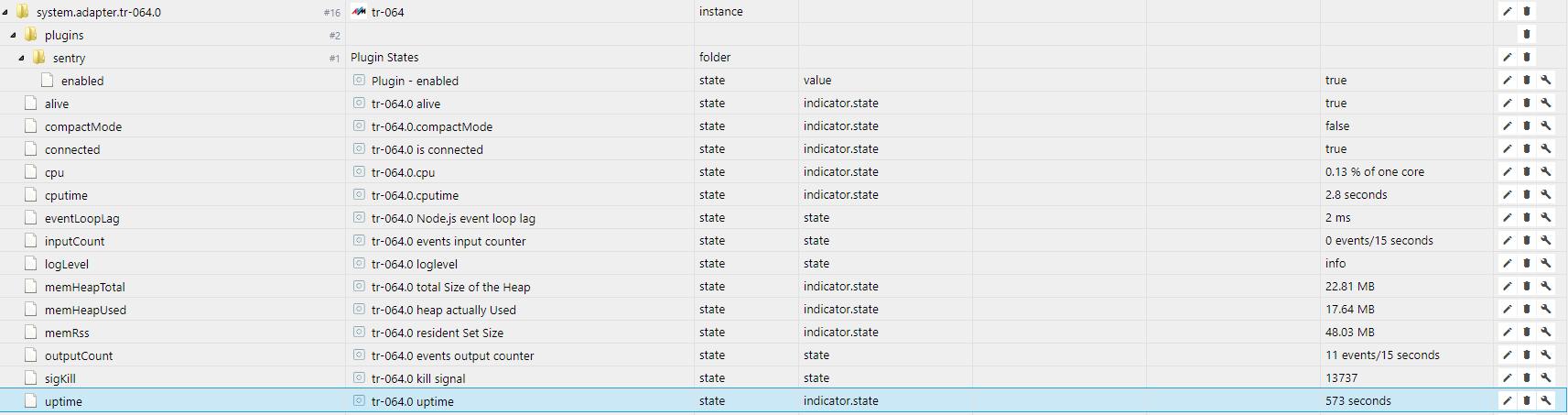1568x415 pixels.
Task: Open custom settings wrench for uptime
Action: 1545,401
